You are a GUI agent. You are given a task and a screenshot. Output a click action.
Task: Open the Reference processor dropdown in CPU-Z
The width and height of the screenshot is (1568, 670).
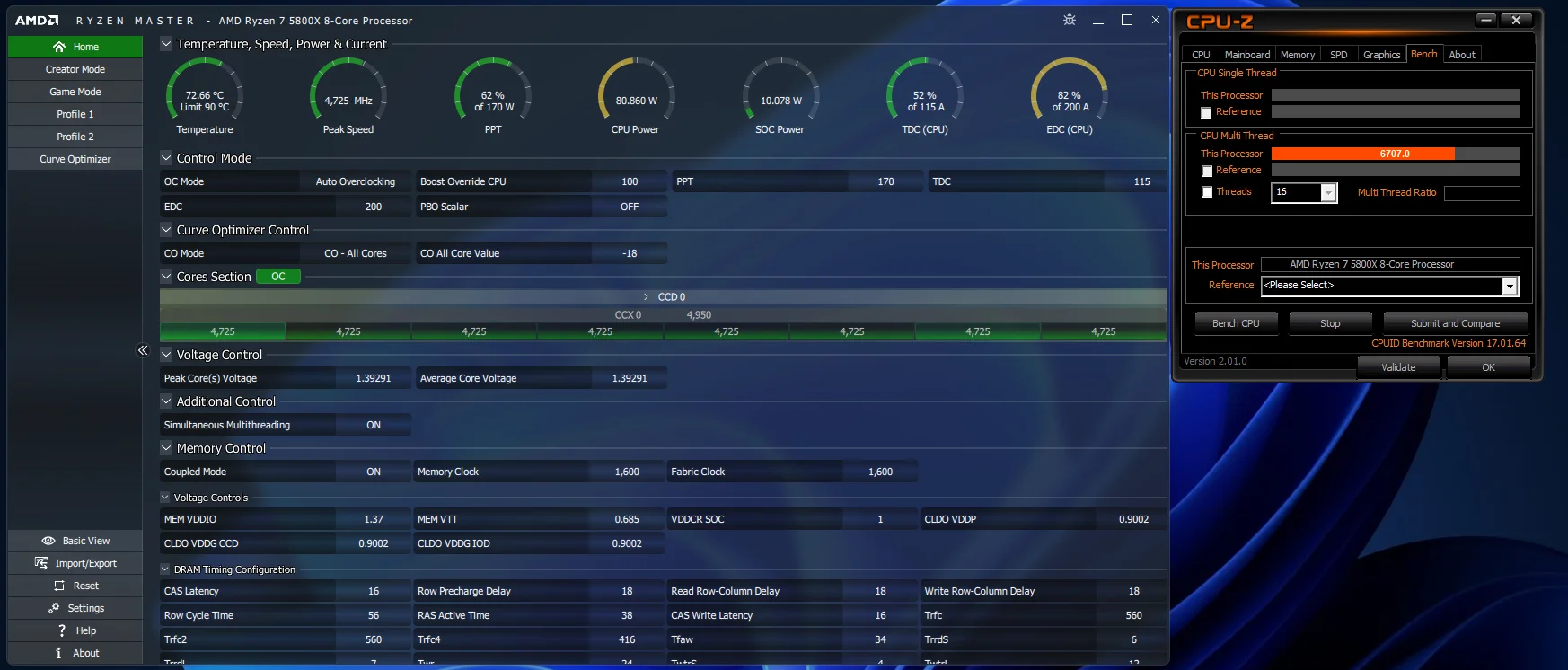(x=1510, y=286)
